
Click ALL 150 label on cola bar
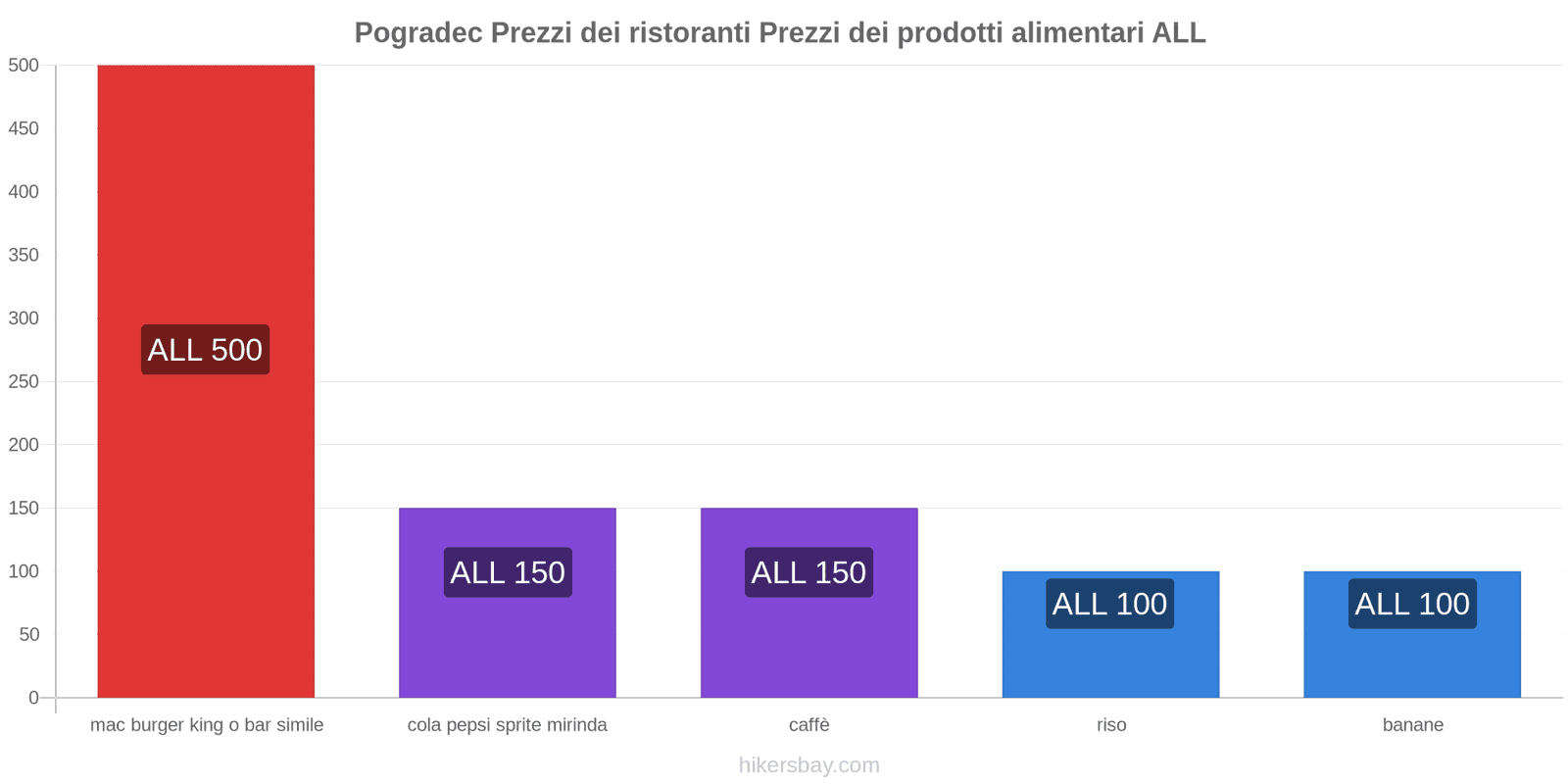507,572
